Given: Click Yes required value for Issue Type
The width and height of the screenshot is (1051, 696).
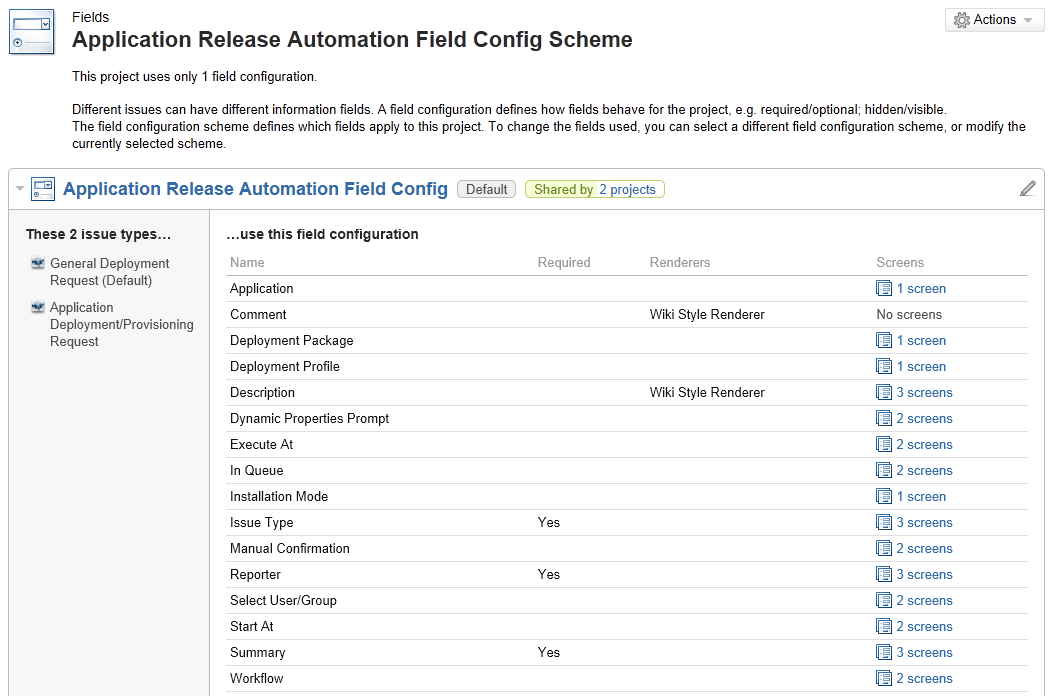Looking at the screenshot, I should 548,522.
